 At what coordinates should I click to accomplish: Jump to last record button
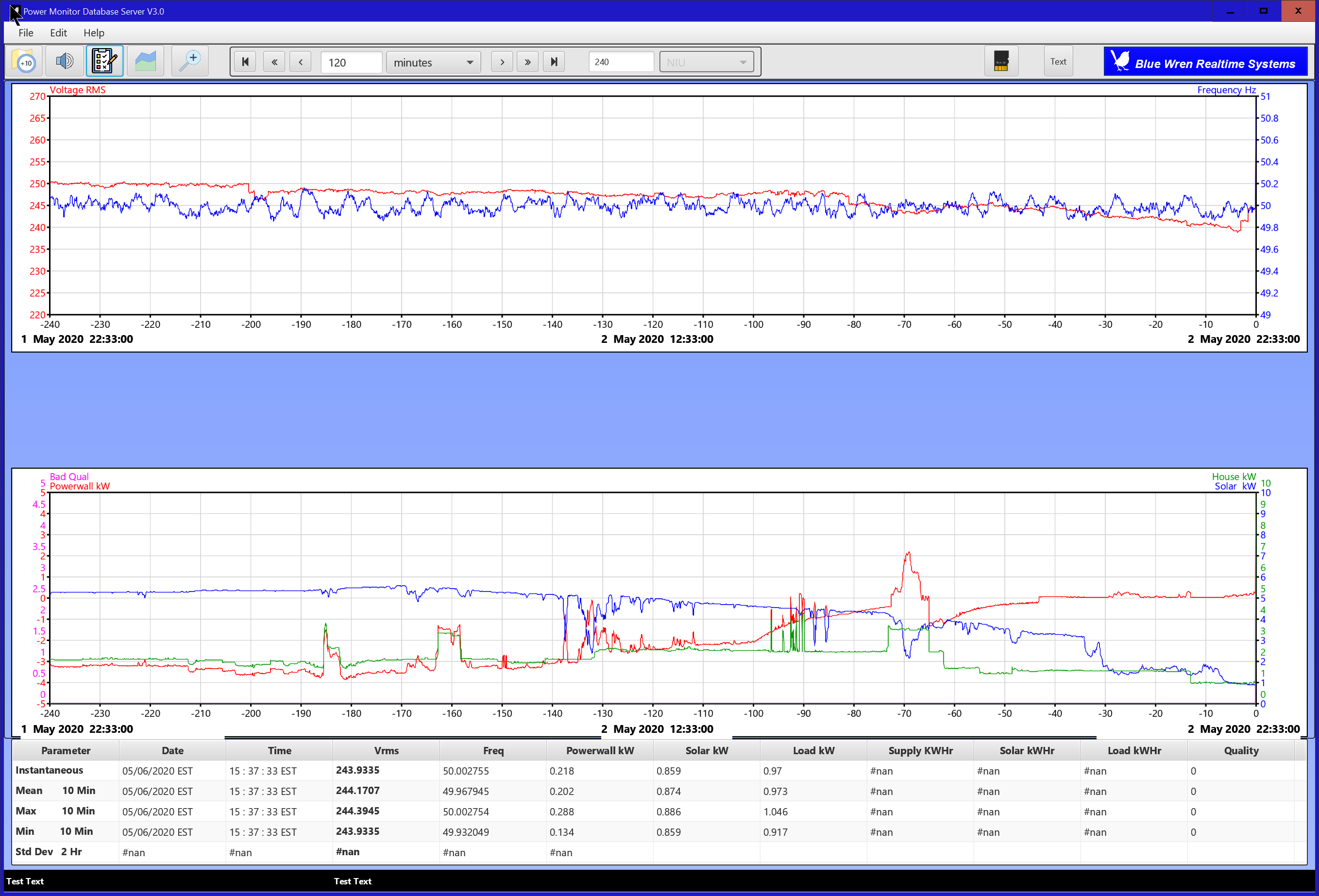click(554, 62)
